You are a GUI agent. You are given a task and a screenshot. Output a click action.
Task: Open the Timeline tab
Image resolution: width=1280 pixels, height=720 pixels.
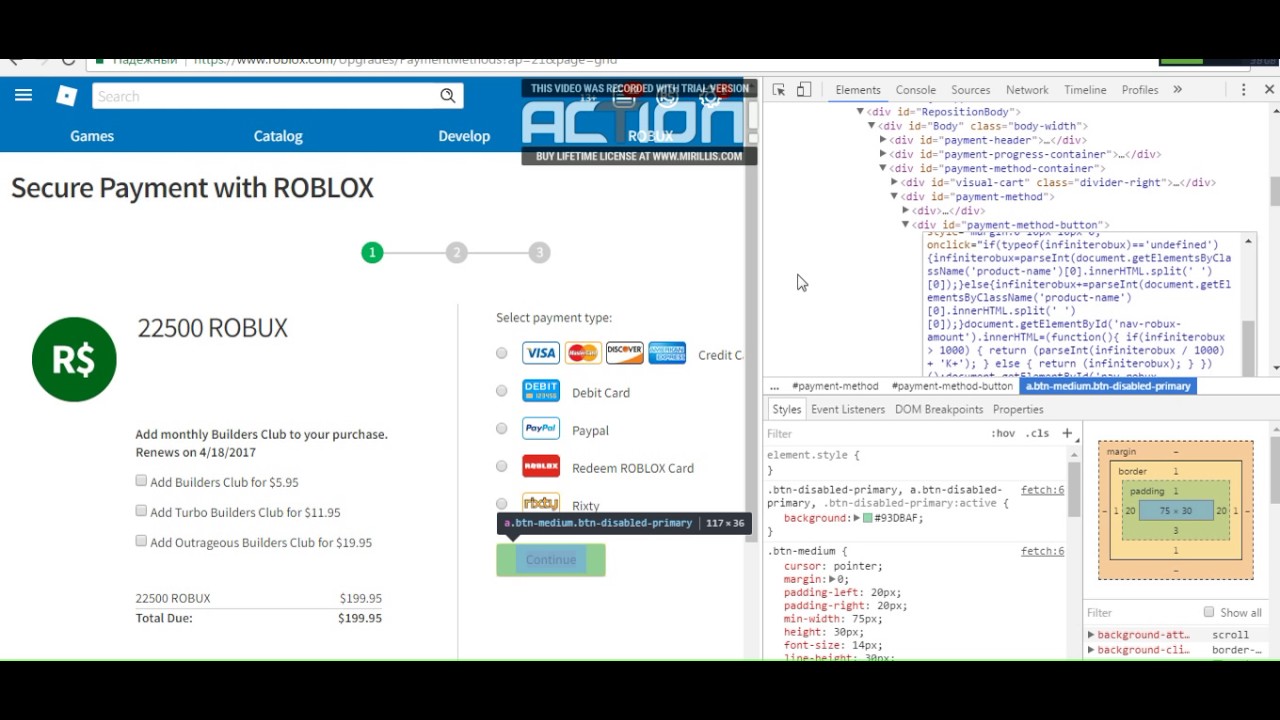[x=1085, y=90]
